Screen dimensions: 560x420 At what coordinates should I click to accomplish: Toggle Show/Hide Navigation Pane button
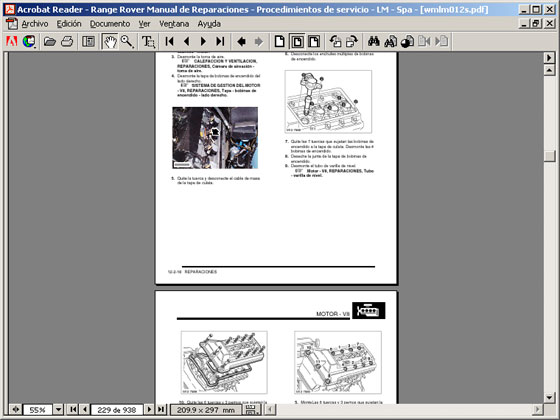click(88, 41)
